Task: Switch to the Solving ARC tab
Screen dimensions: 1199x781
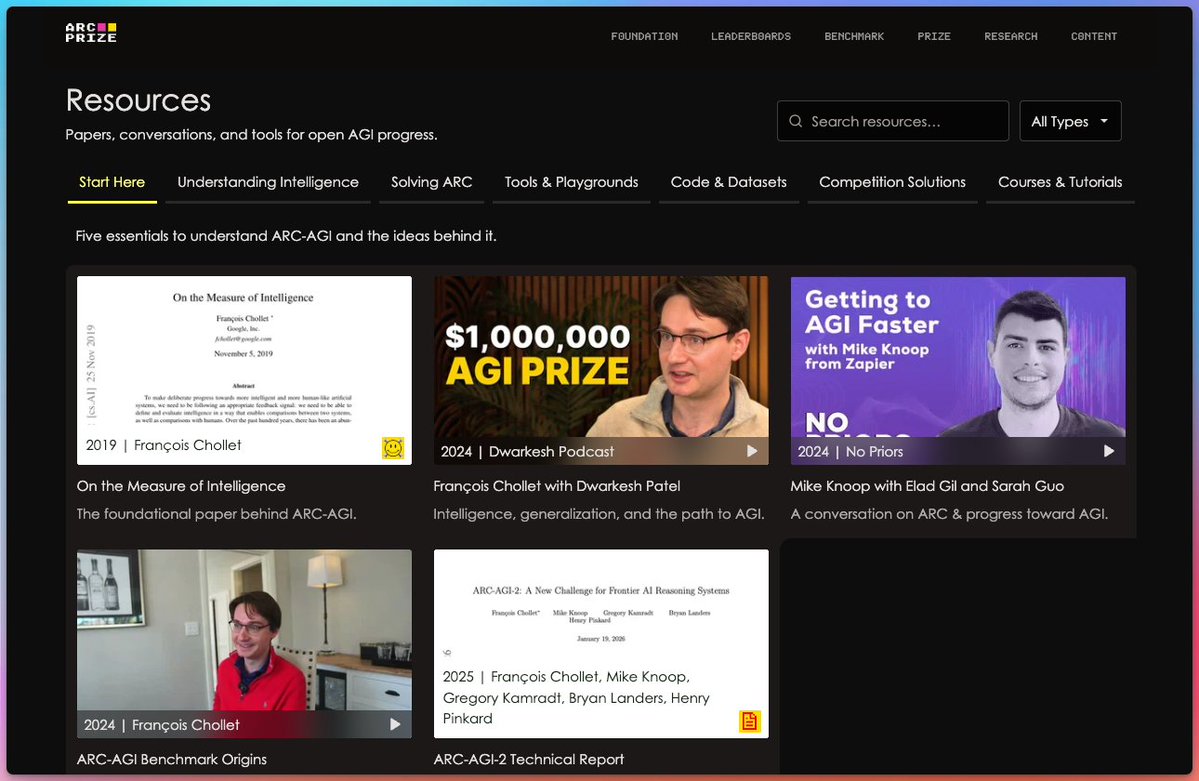Action: [x=431, y=182]
